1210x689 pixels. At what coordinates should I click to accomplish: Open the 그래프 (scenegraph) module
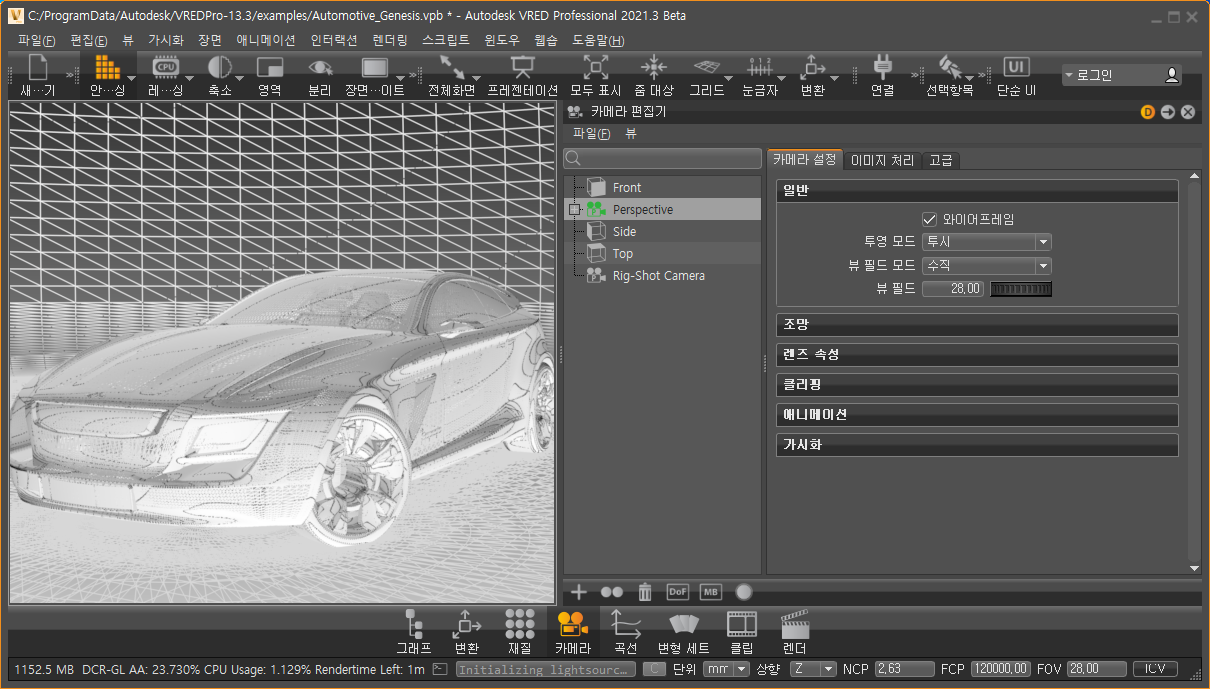[413, 624]
